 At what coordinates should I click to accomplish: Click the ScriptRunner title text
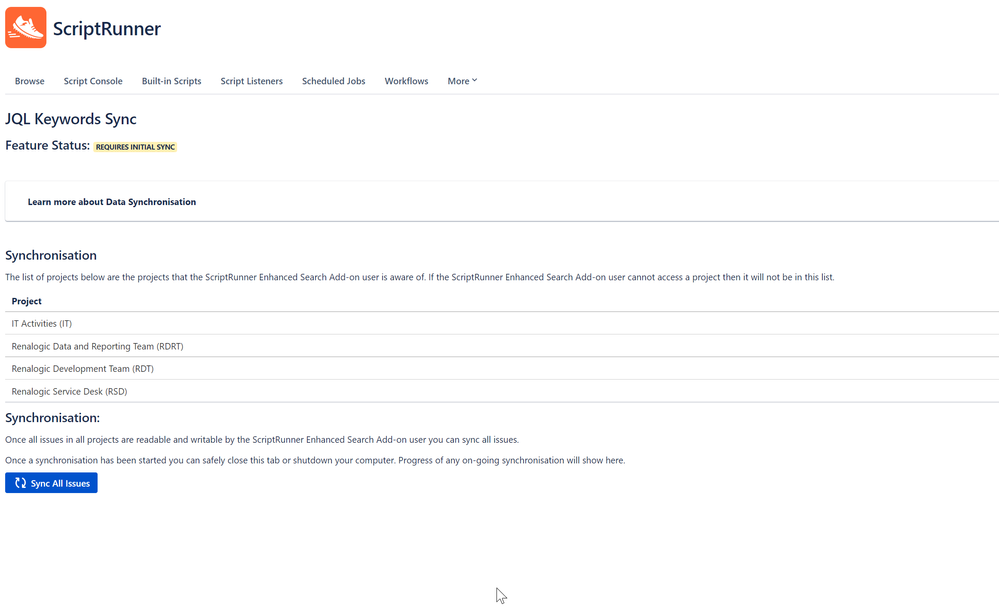click(x=107, y=29)
